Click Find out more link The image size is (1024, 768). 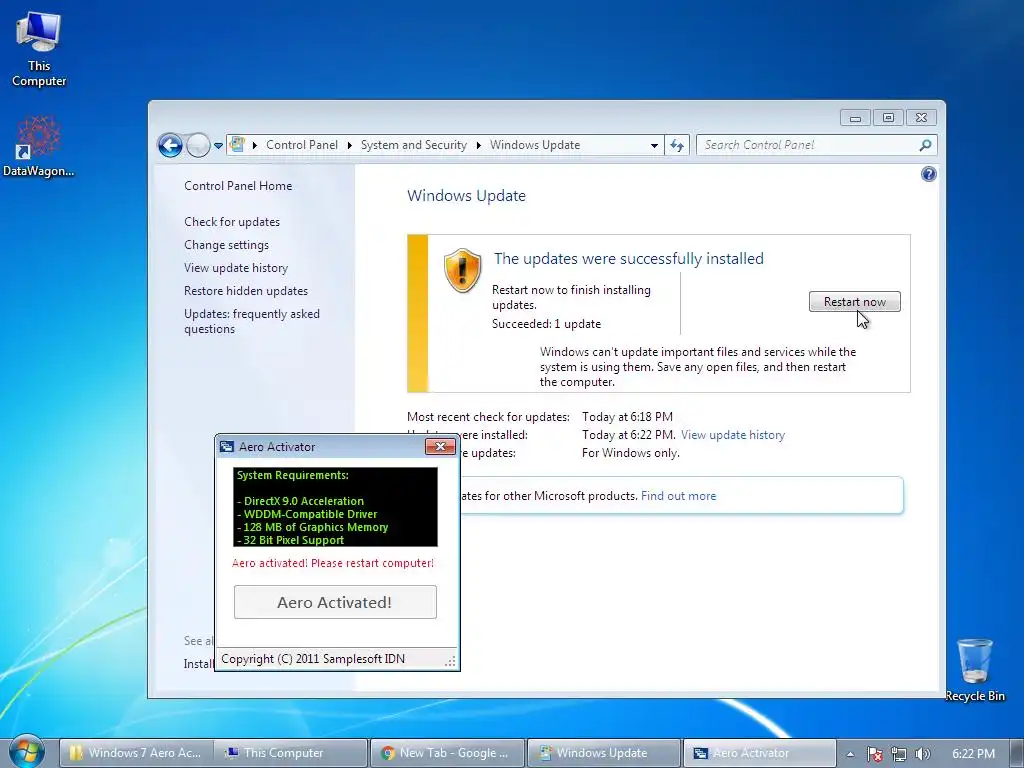[x=679, y=496]
